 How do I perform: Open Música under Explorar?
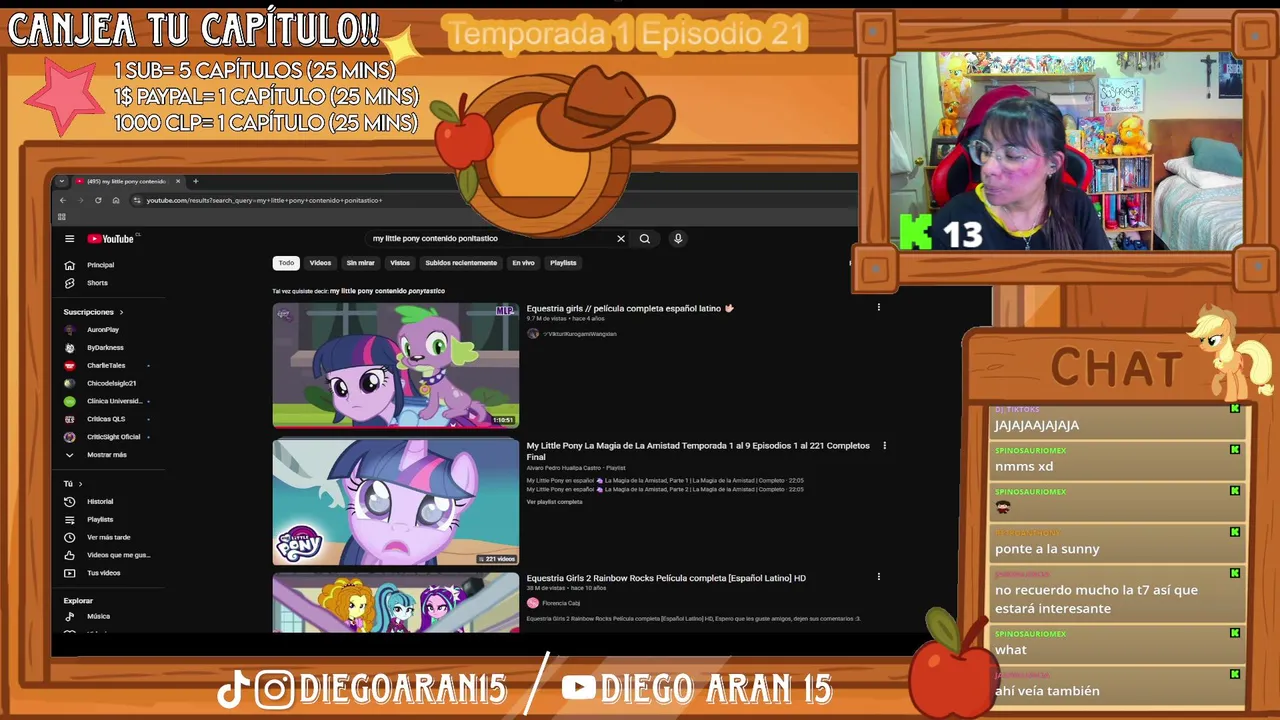(x=98, y=617)
